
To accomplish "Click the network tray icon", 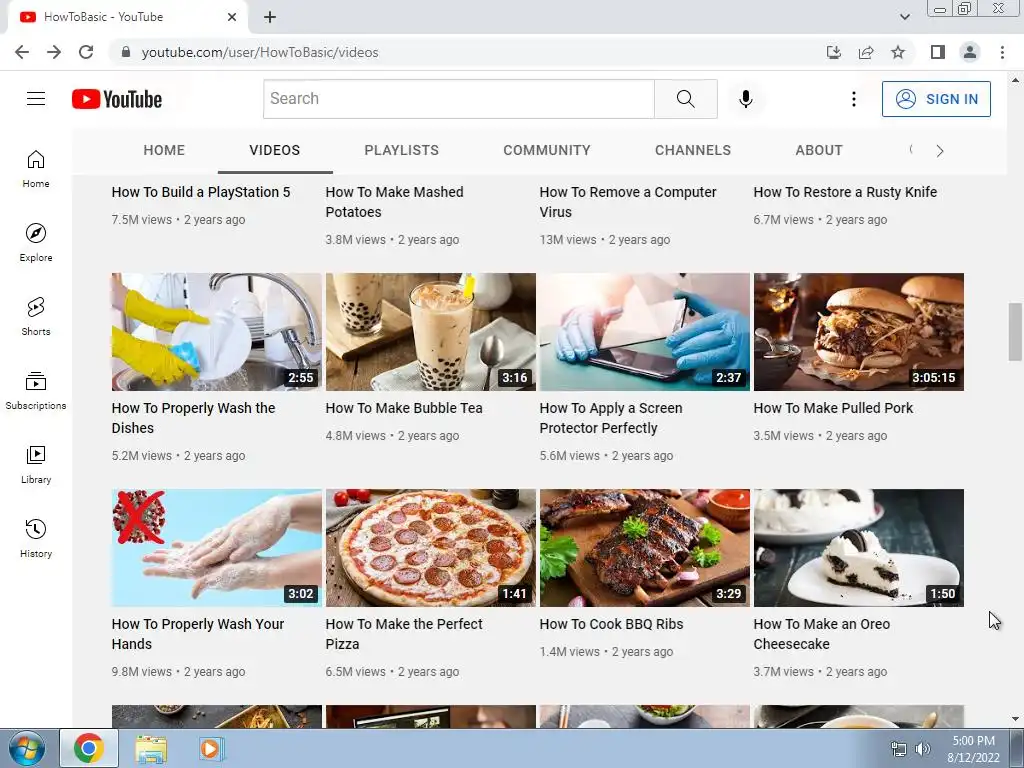I will [x=899, y=749].
